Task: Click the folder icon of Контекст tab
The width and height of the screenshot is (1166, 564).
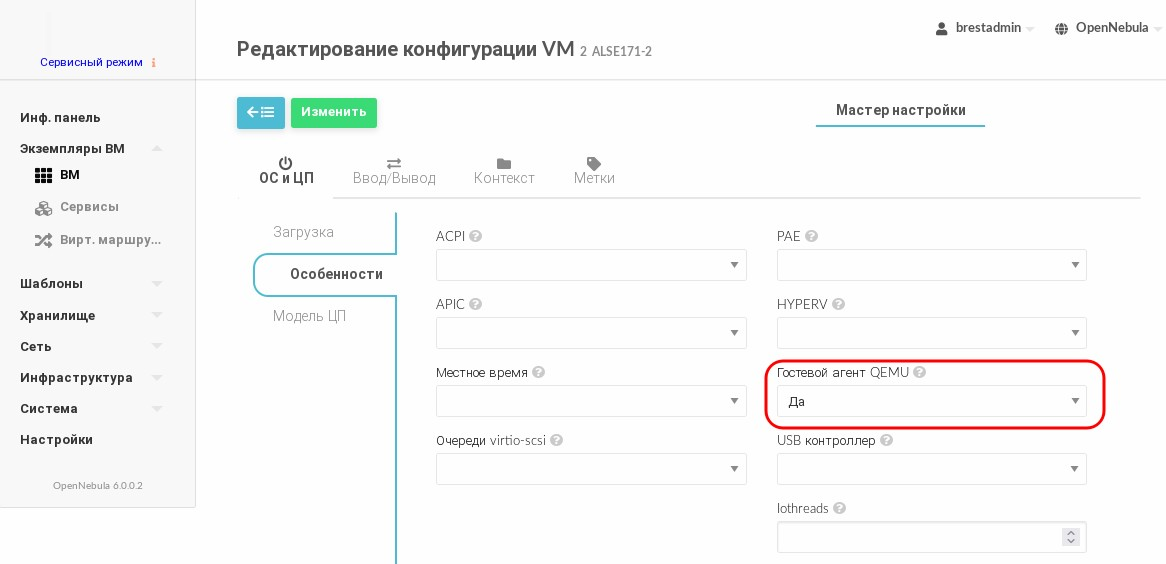Action: click(504, 163)
